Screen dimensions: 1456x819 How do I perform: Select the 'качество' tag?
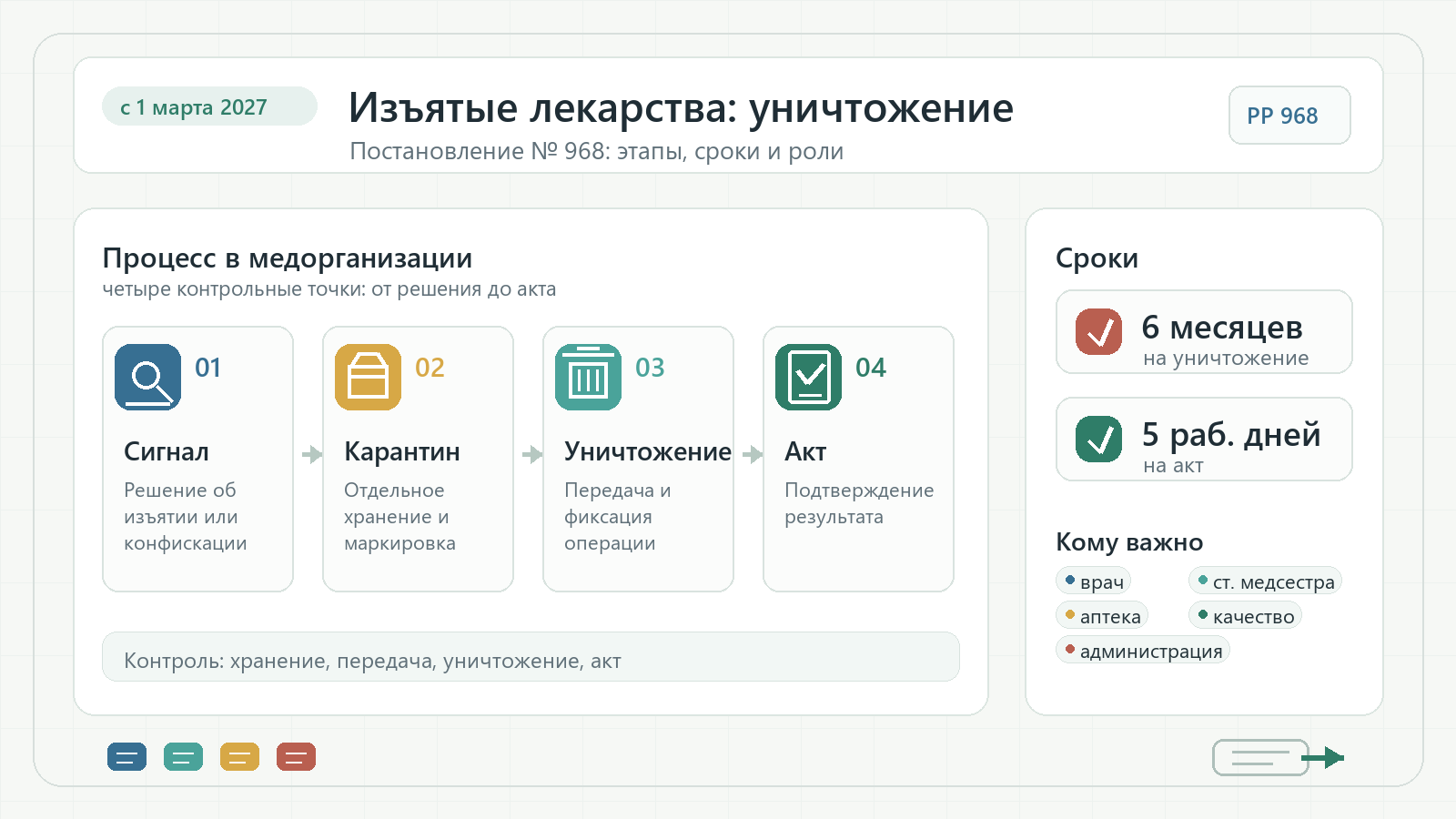coord(1245,616)
